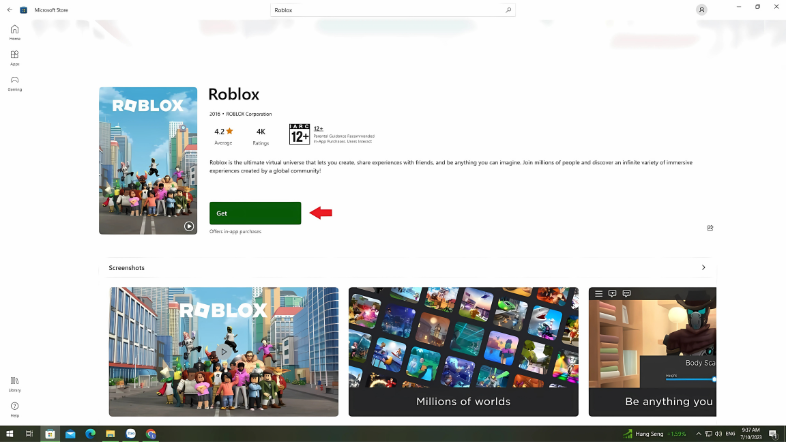This screenshot has height=442, width=786.
Task: Open Help in the sidebar
Action: 15,408
